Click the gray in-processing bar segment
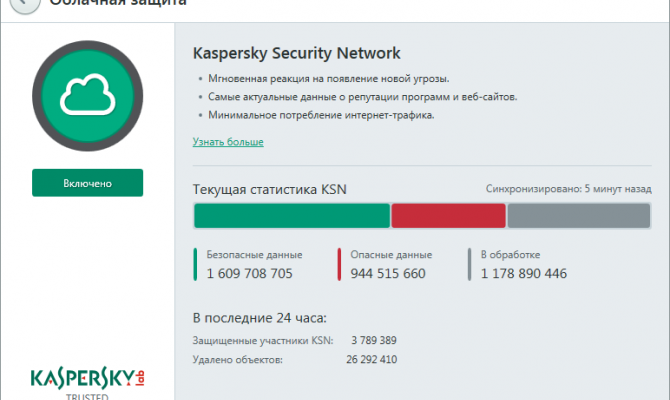 (579, 216)
